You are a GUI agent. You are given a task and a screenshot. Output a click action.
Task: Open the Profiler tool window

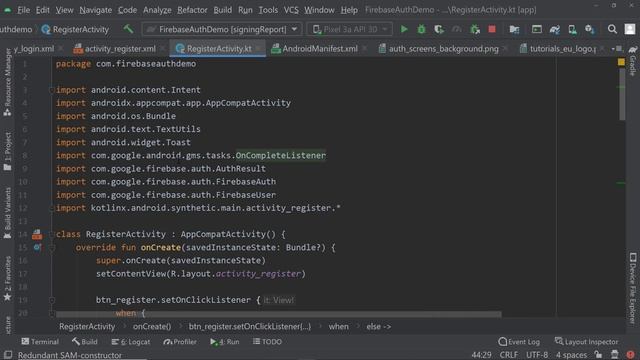tap(180, 342)
